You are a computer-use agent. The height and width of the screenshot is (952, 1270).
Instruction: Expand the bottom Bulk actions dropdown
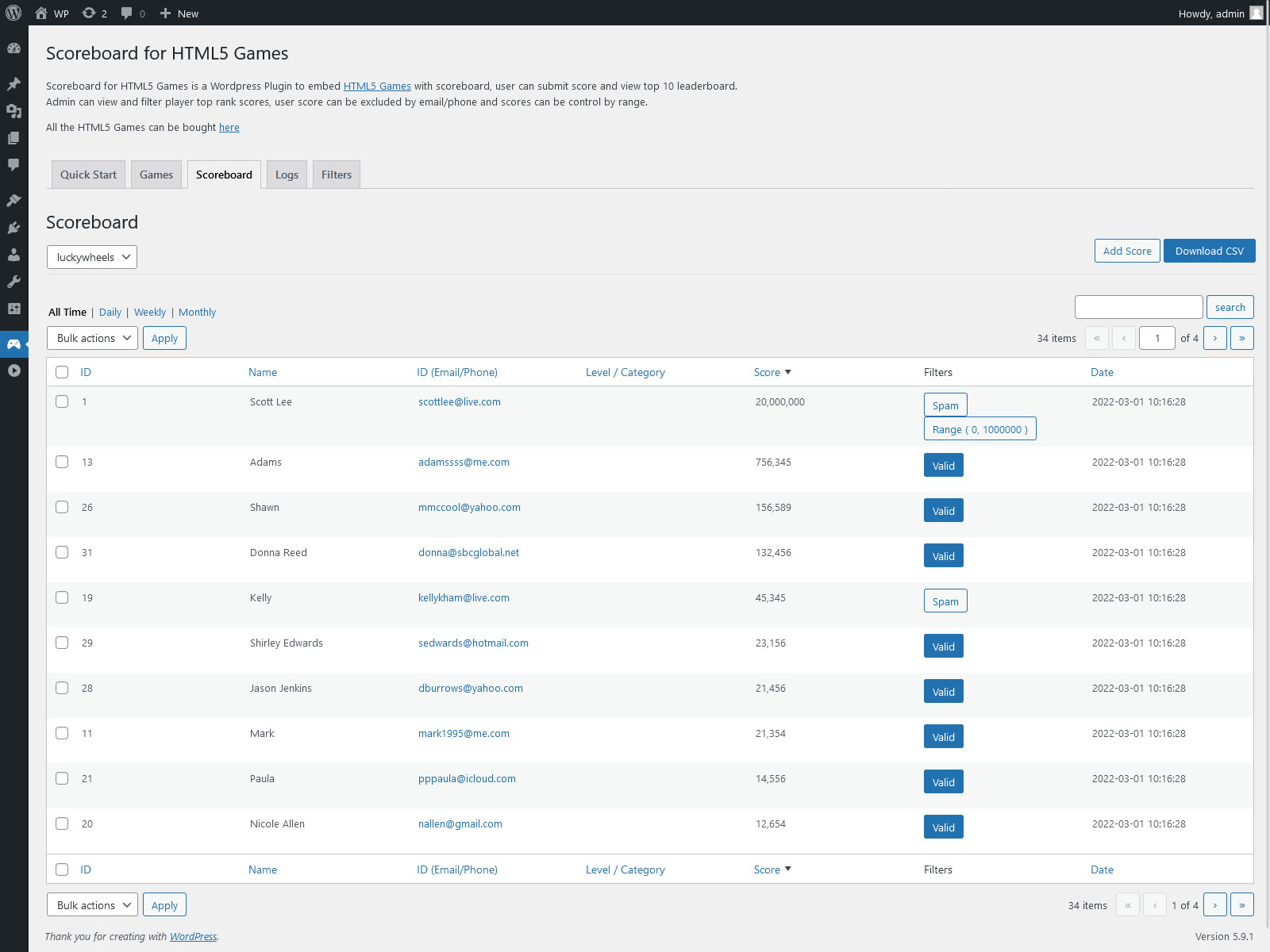click(x=92, y=905)
